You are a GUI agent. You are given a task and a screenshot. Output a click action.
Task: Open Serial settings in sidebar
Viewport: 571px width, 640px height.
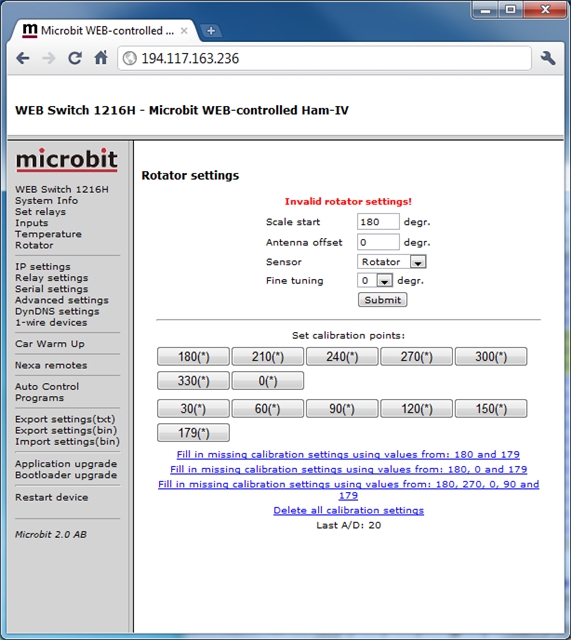tap(51, 289)
